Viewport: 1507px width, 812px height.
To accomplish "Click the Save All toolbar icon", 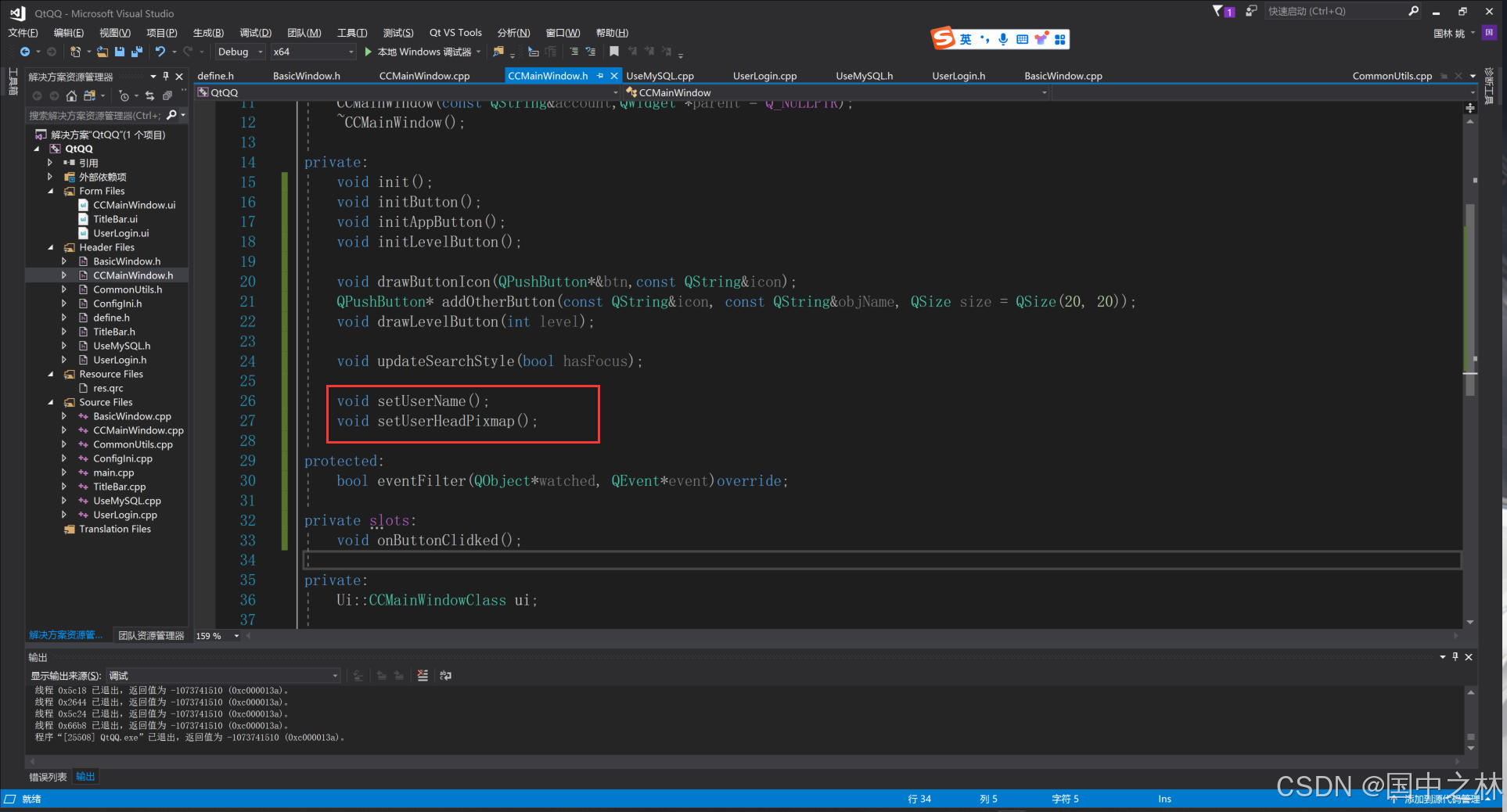I will [x=137, y=52].
